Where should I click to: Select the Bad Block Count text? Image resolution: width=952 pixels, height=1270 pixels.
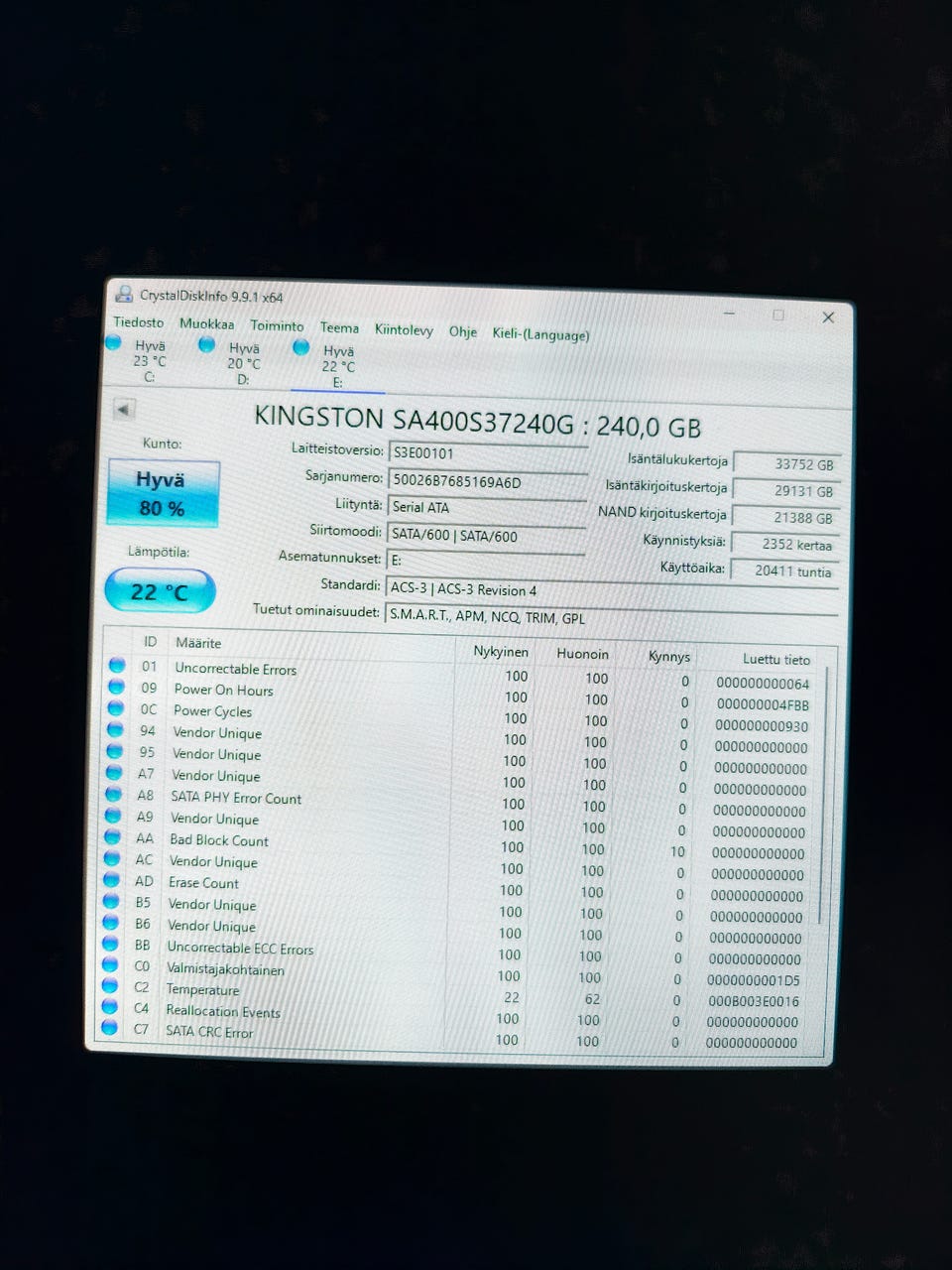[219, 840]
